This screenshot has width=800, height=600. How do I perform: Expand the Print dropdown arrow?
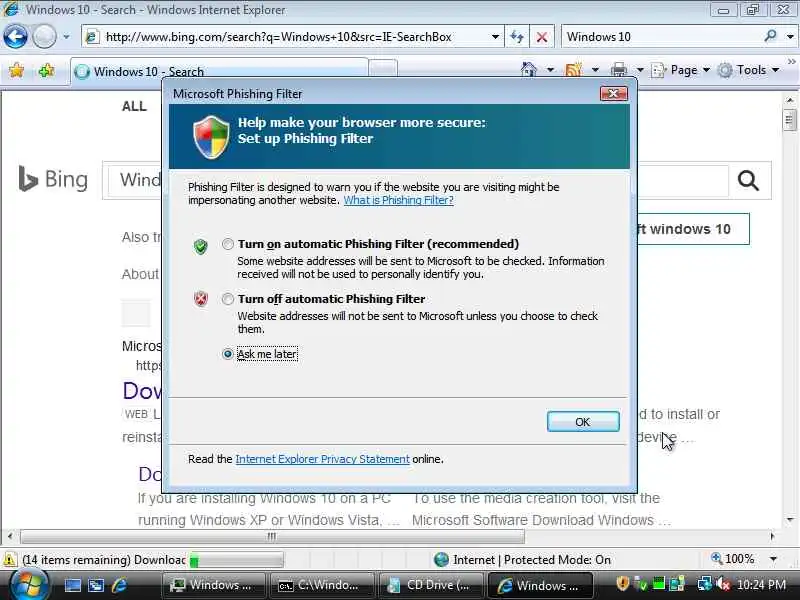tap(640, 69)
